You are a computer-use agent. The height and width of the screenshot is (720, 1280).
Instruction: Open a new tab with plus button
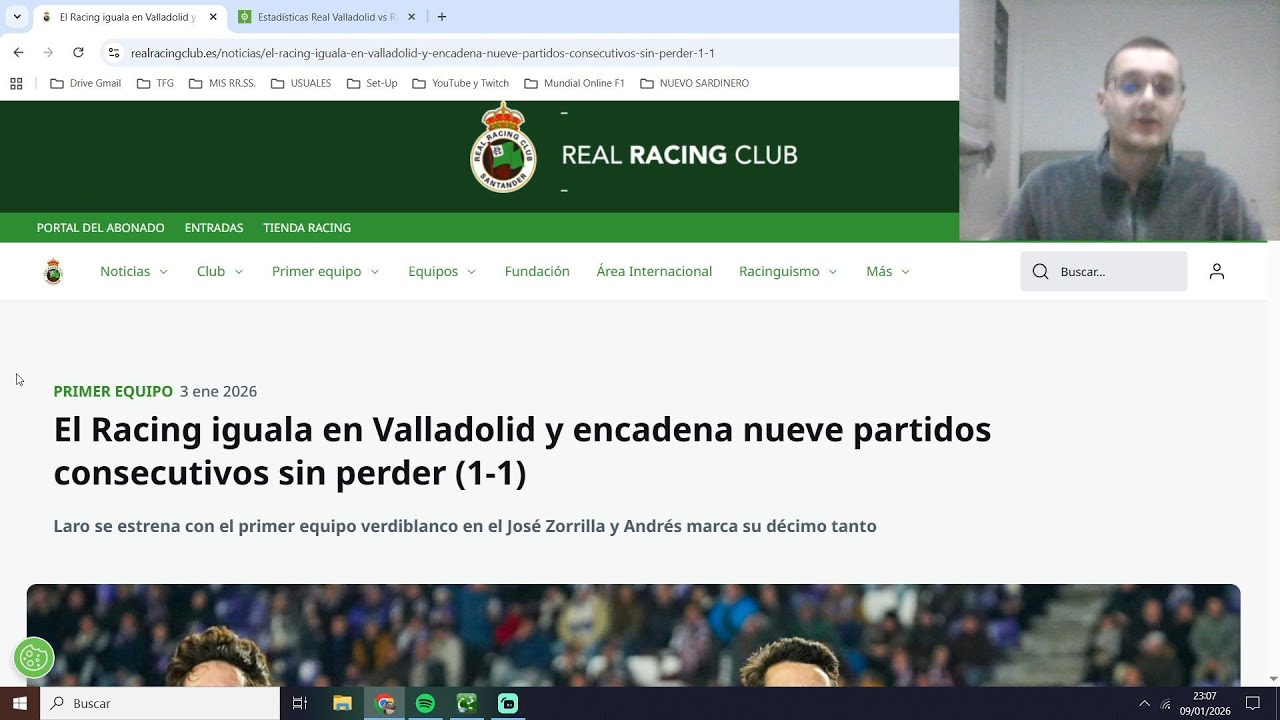pos(442,17)
